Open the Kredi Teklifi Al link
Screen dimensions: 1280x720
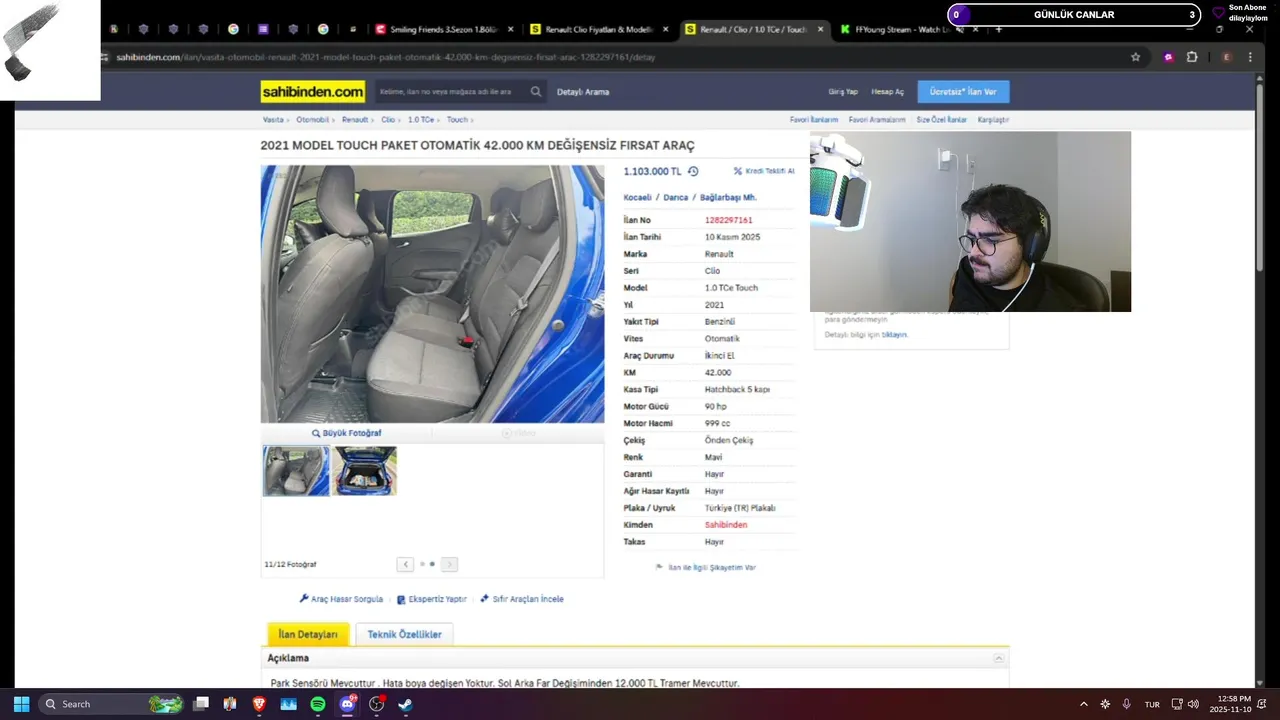pos(764,171)
